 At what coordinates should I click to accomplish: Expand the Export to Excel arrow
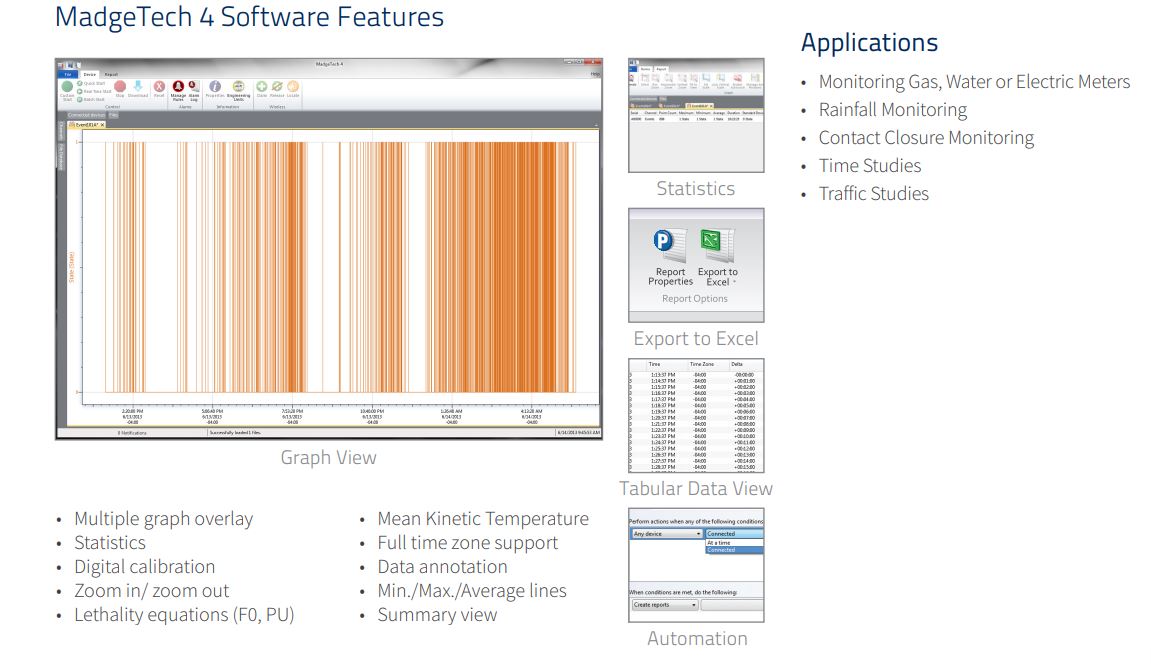point(734,282)
